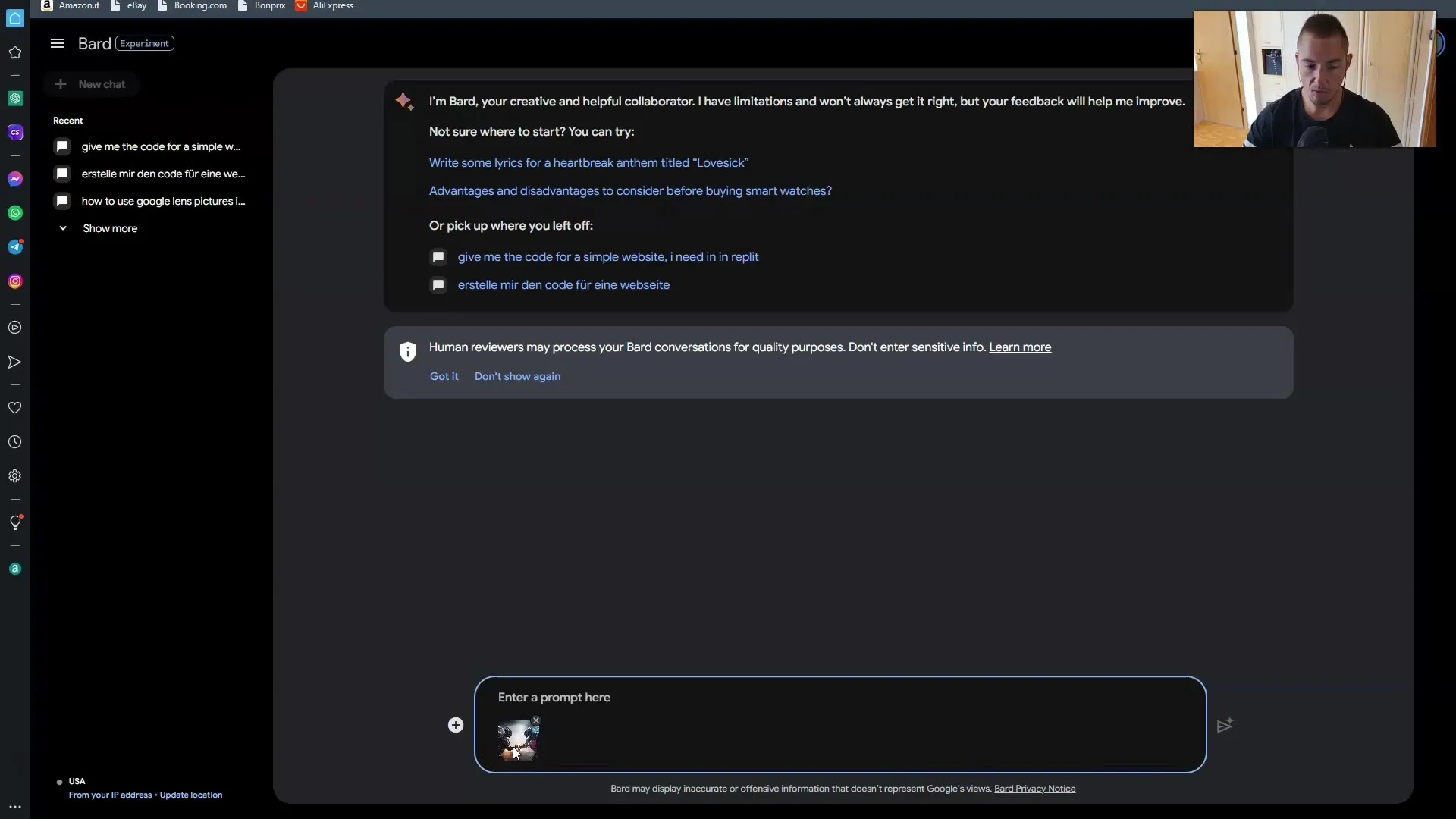Click the attached thumbnail image to preview
The image size is (1456, 819).
coord(516,740)
